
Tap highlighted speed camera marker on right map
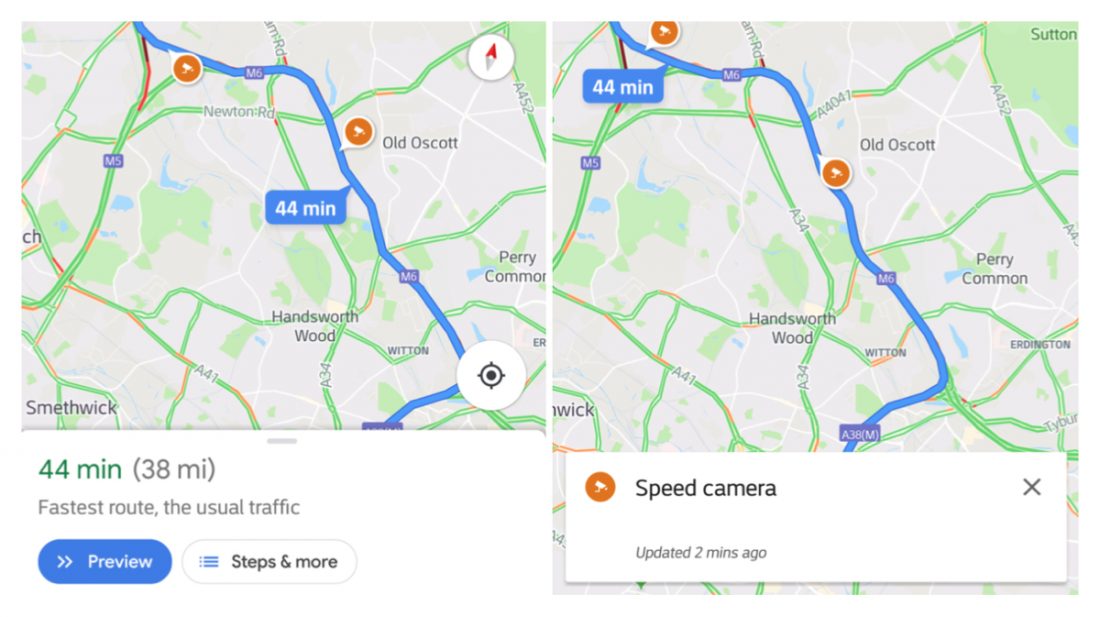836,172
